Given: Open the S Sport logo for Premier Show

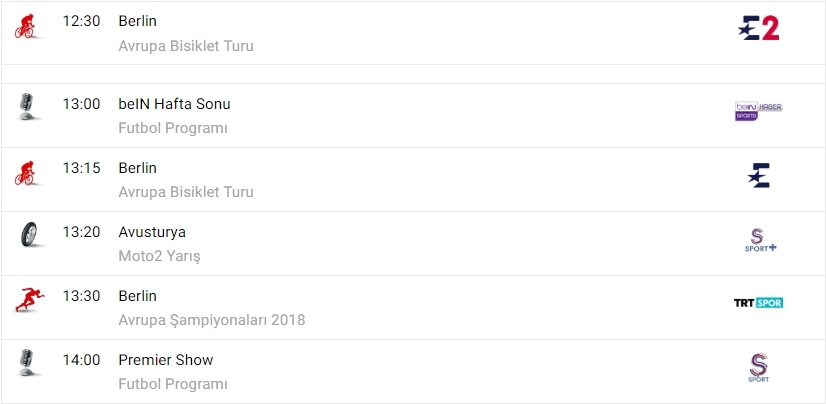Looking at the screenshot, I should click(x=758, y=367).
